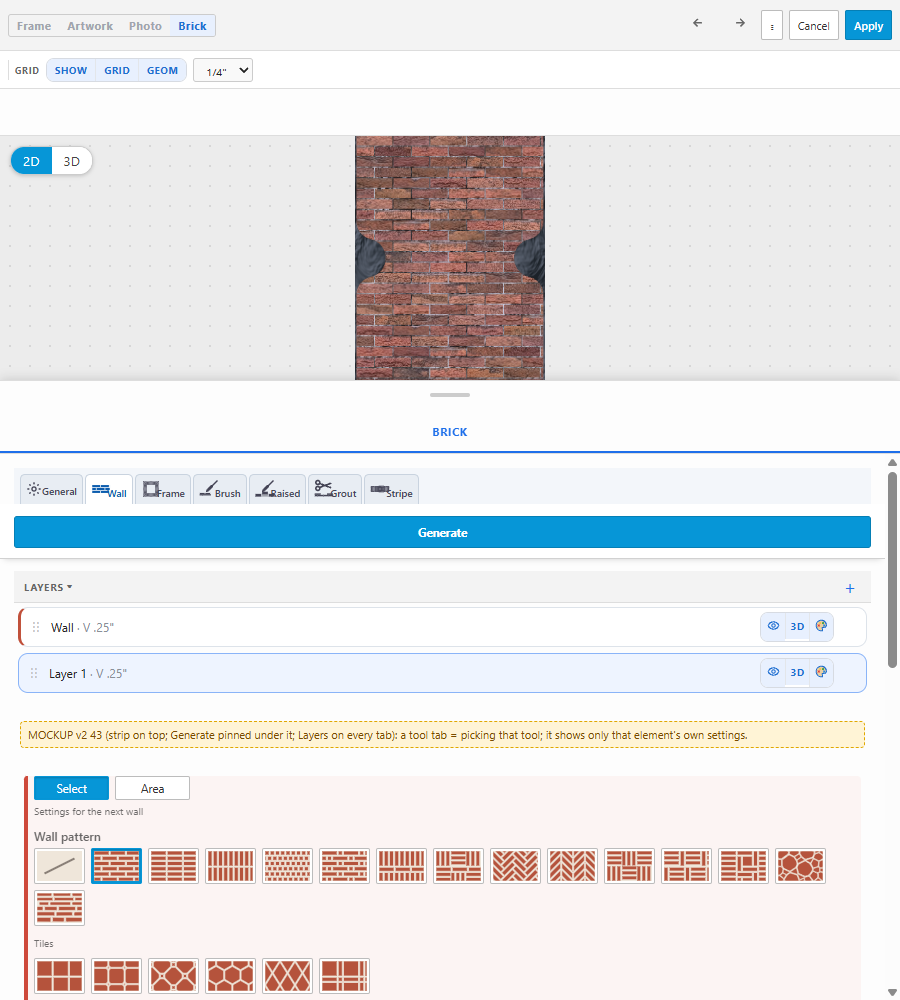The image size is (900, 1000).
Task: Toggle grid SHOW option
Action: point(71,70)
